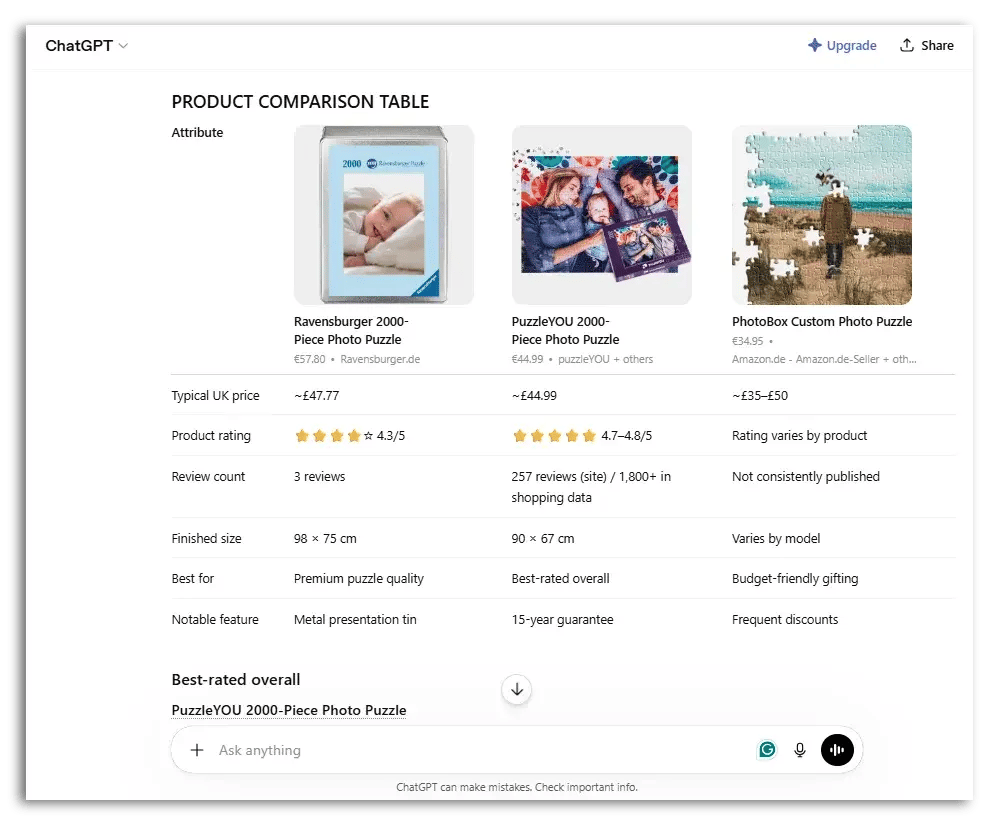
Task: Click the Typical UK price row label
Action: (x=216, y=395)
